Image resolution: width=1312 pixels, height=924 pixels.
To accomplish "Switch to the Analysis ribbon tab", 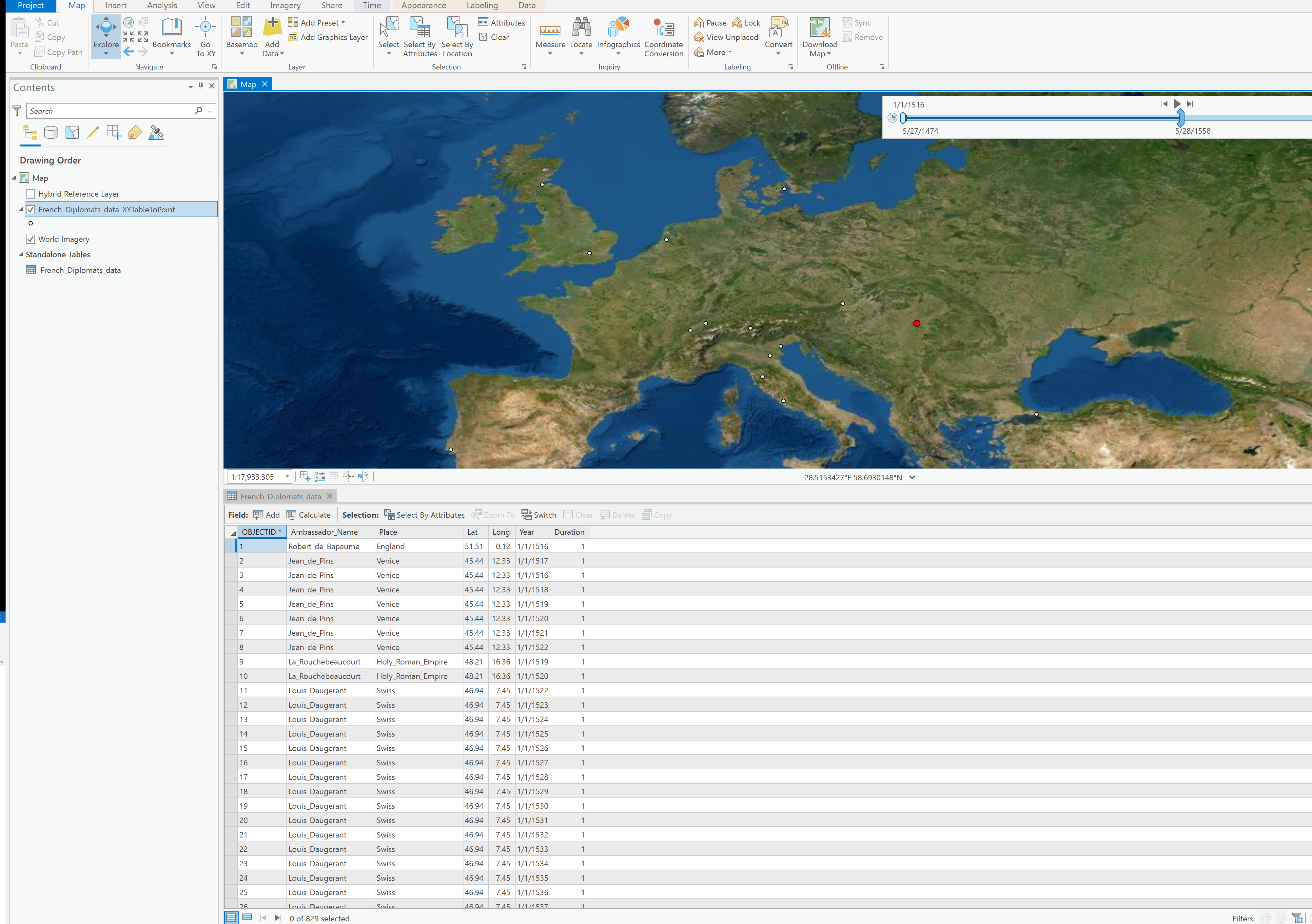I will click(x=162, y=6).
